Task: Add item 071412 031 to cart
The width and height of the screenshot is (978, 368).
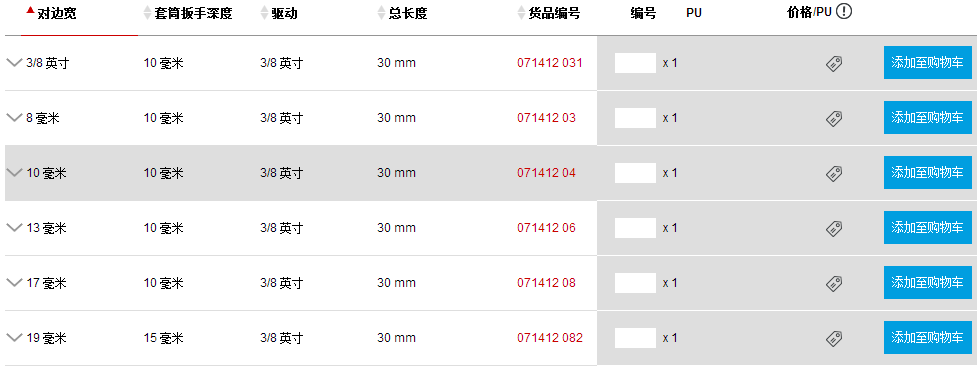Action: pos(927,62)
